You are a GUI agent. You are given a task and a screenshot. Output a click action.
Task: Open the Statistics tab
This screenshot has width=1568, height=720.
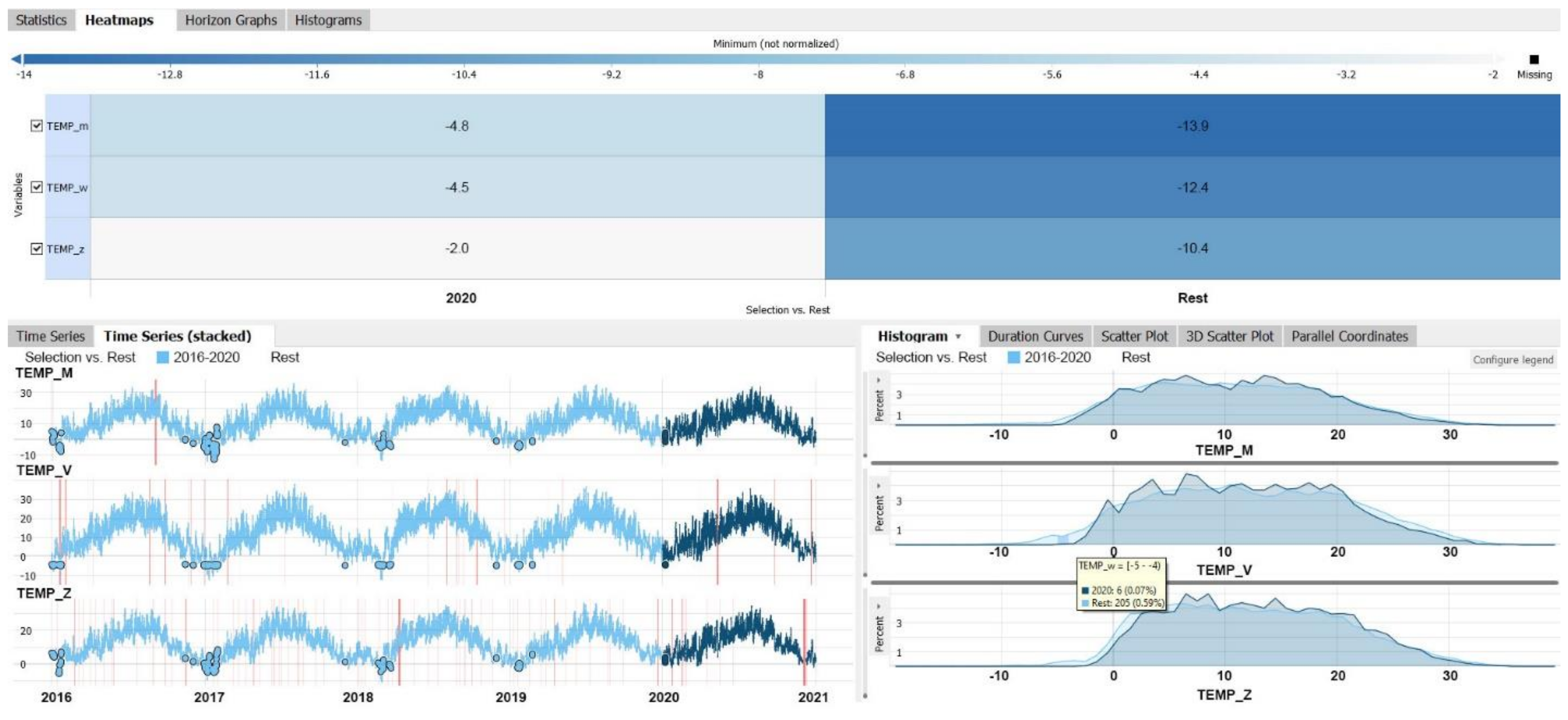[41, 20]
